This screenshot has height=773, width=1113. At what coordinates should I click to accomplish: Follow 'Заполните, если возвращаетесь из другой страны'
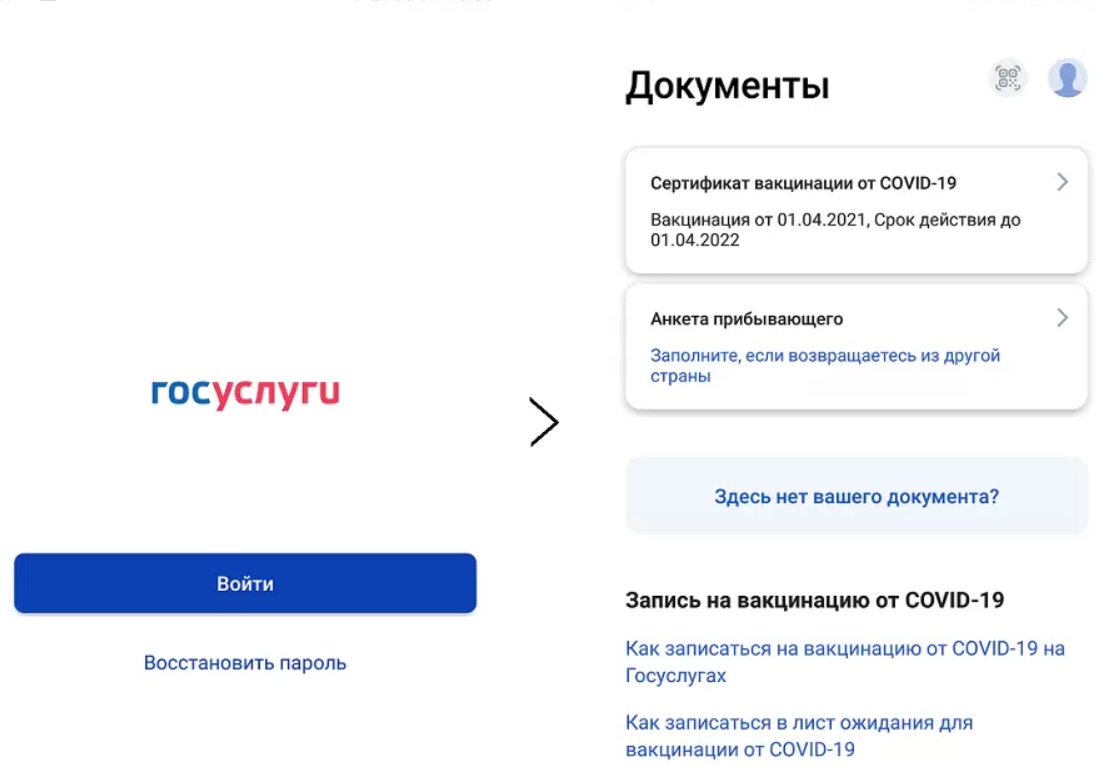pyautogui.click(x=825, y=366)
